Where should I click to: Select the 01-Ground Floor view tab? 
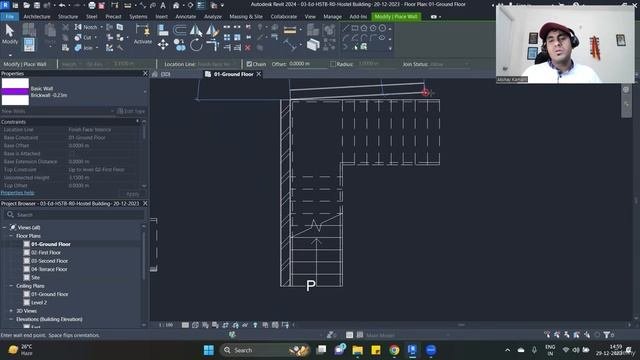(233, 74)
